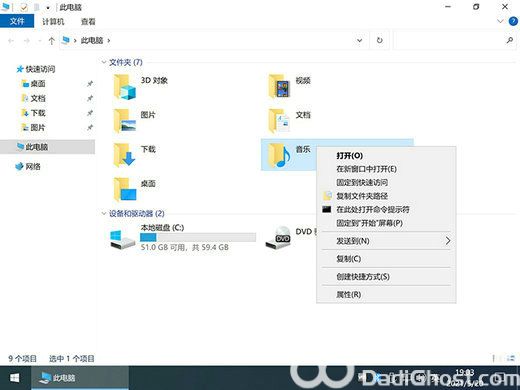Select 图片 in navigation pane
This screenshot has width=520, height=390.
(33, 127)
